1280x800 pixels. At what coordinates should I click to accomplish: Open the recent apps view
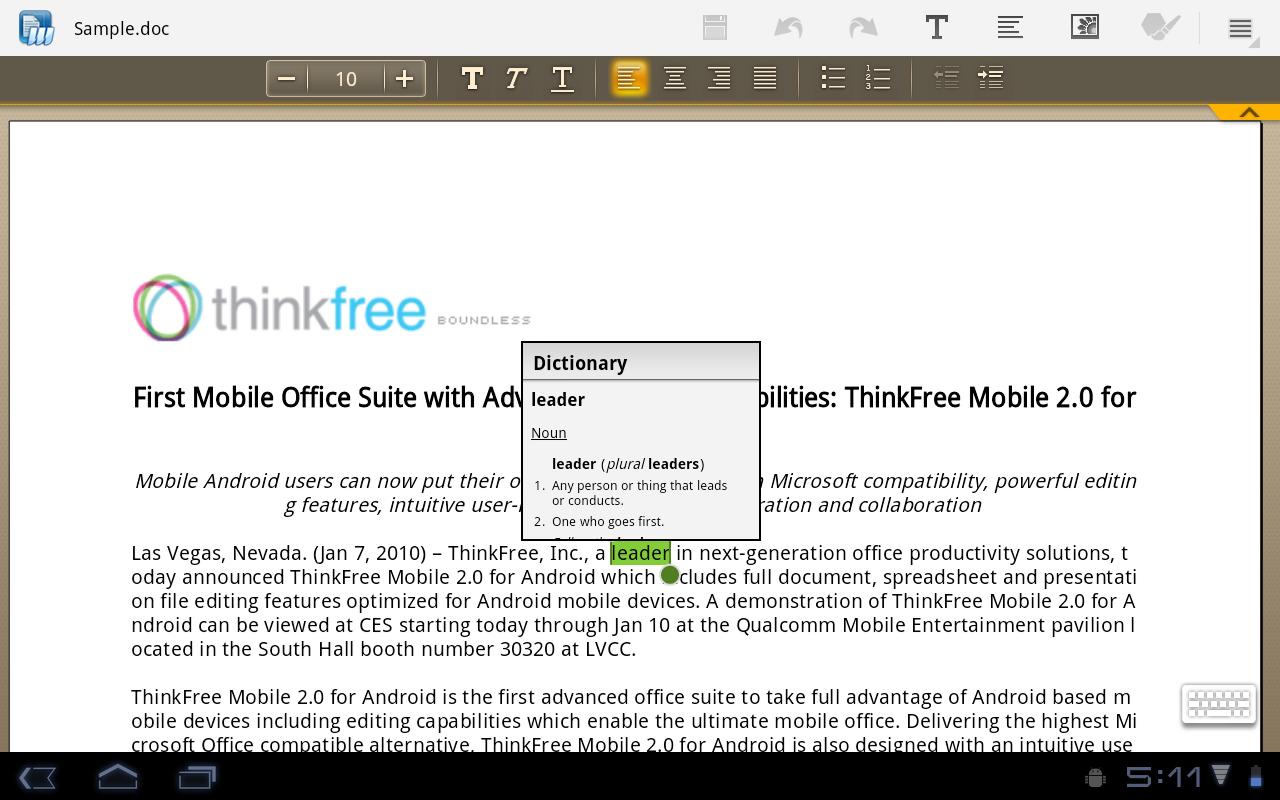pyautogui.click(x=197, y=777)
